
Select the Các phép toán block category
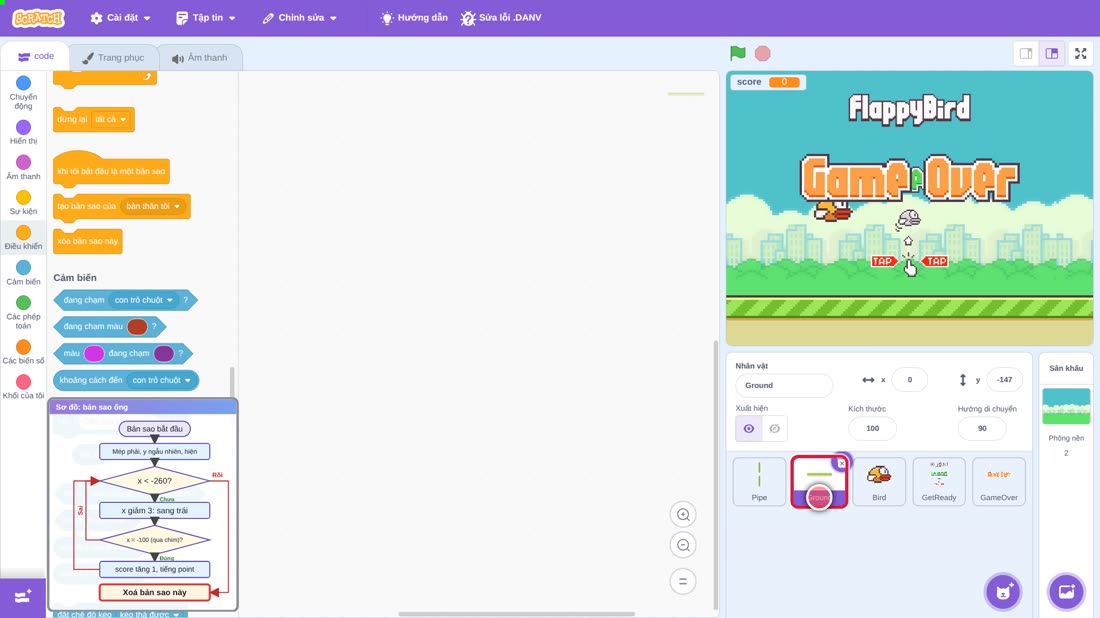(x=23, y=312)
